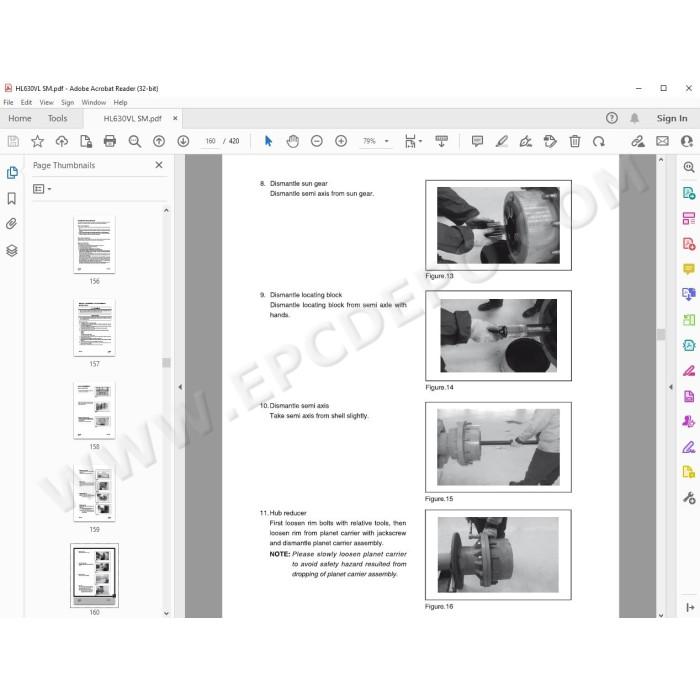
Task: Open the File menu
Action: point(8,102)
